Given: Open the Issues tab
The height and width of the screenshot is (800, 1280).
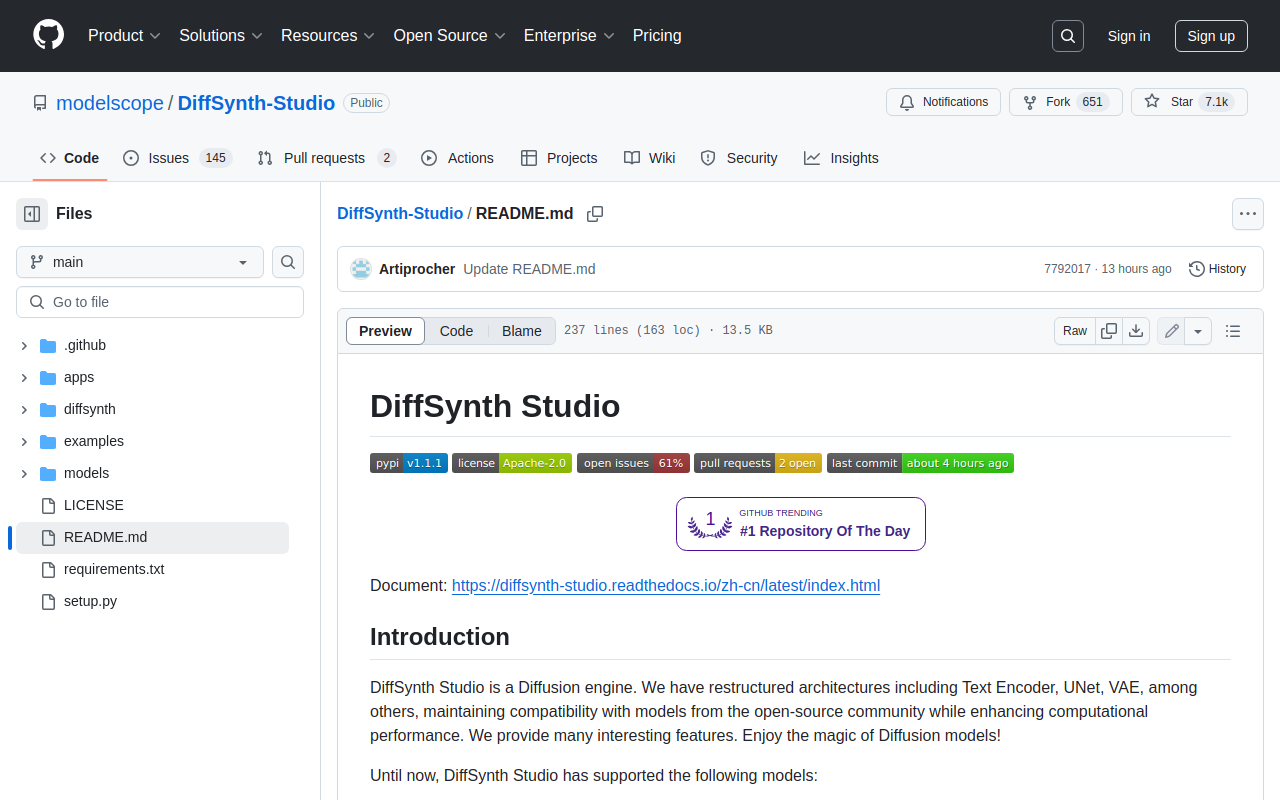Looking at the screenshot, I should click(x=177, y=158).
